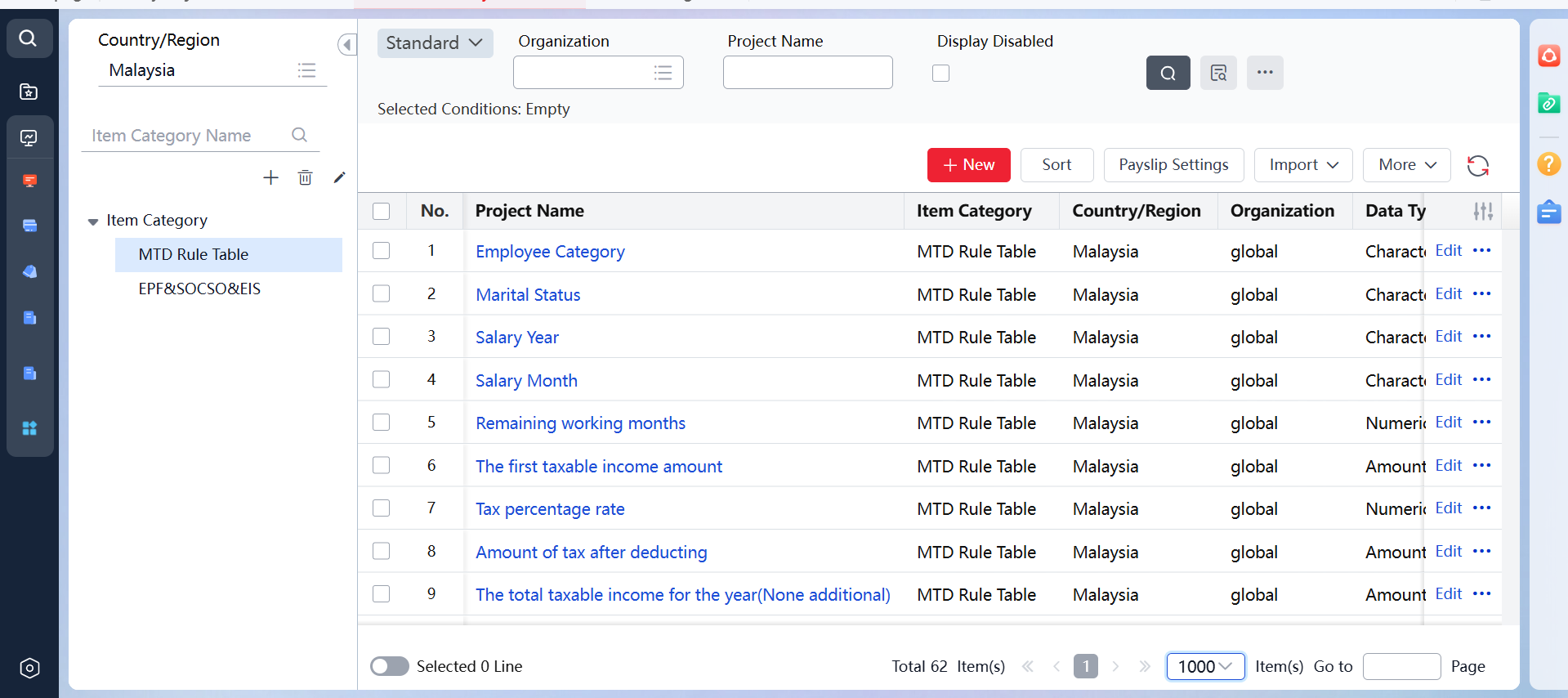The height and width of the screenshot is (698, 1568).
Task: Click the red New button
Action: (x=968, y=165)
